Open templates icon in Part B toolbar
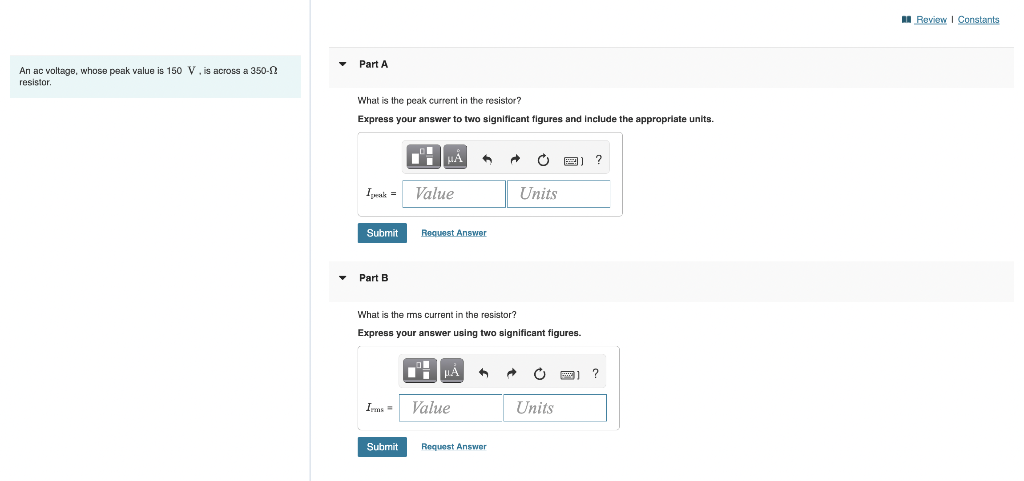 pyautogui.click(x=420, y=371)
